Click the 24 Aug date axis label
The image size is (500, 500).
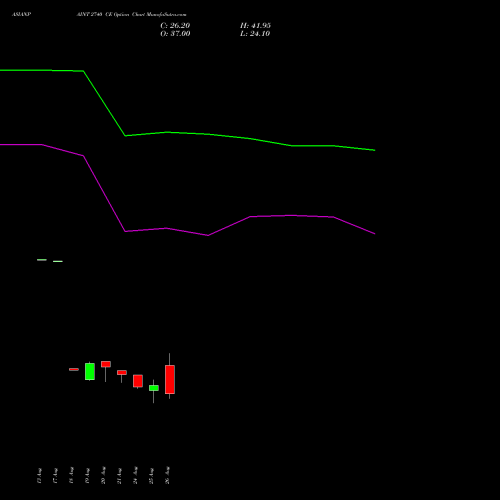(135, 476)
